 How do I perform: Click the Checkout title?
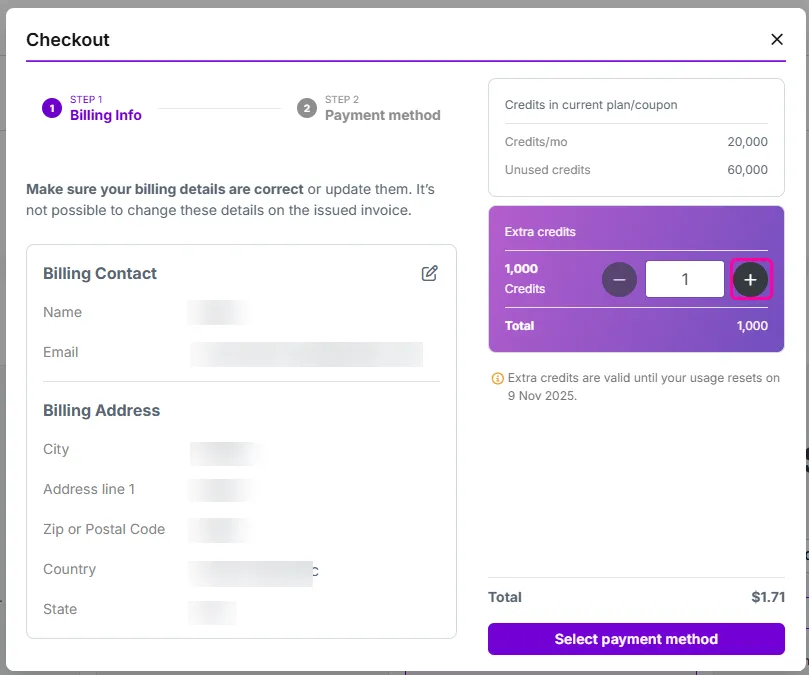point(68,40)
